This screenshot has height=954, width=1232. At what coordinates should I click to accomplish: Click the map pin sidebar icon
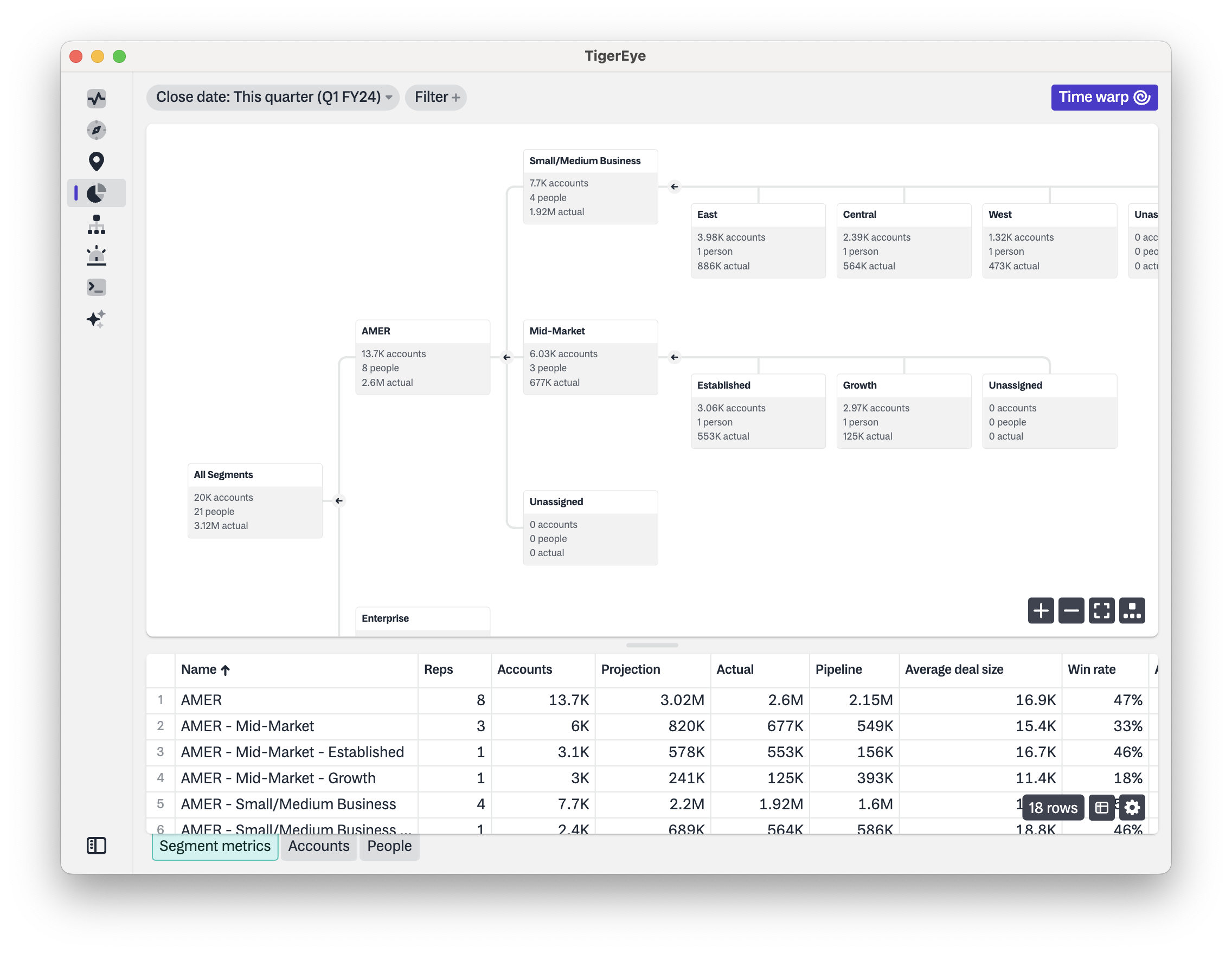[97, 162]
